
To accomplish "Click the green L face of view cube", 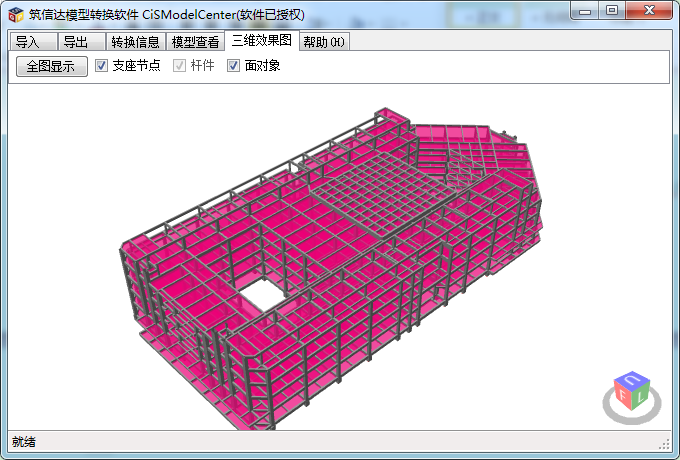I will click(x=643, y=397).
